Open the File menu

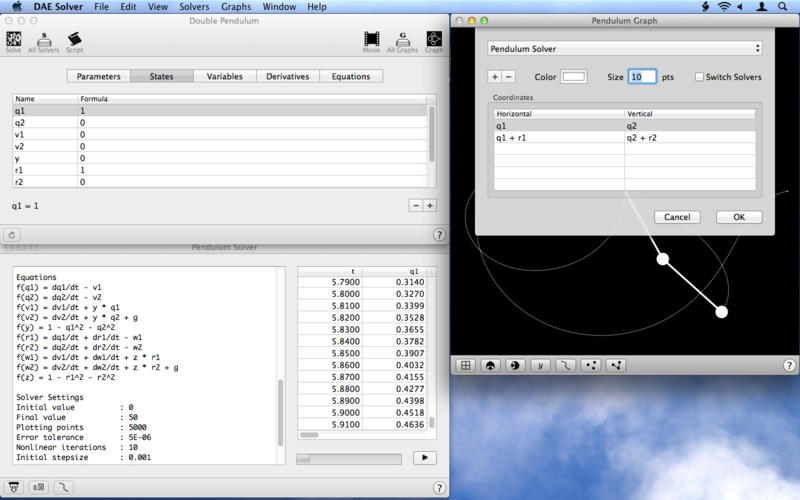(101, 7)
